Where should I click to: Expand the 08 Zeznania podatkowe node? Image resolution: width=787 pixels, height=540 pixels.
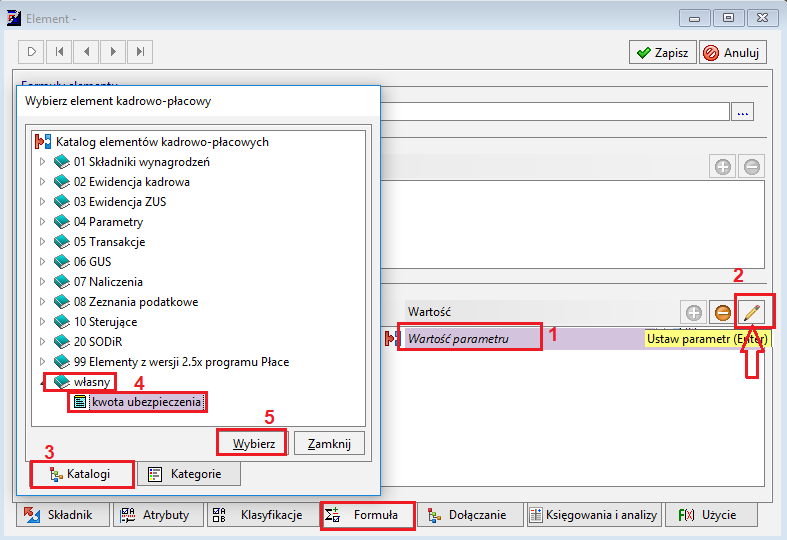tap(42, 302)
